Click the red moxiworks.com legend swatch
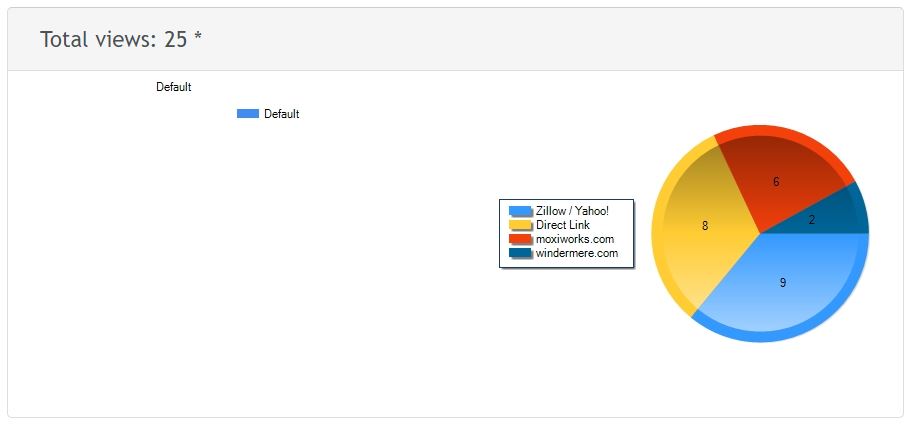 pyautogui.click(x=520, y=239)
